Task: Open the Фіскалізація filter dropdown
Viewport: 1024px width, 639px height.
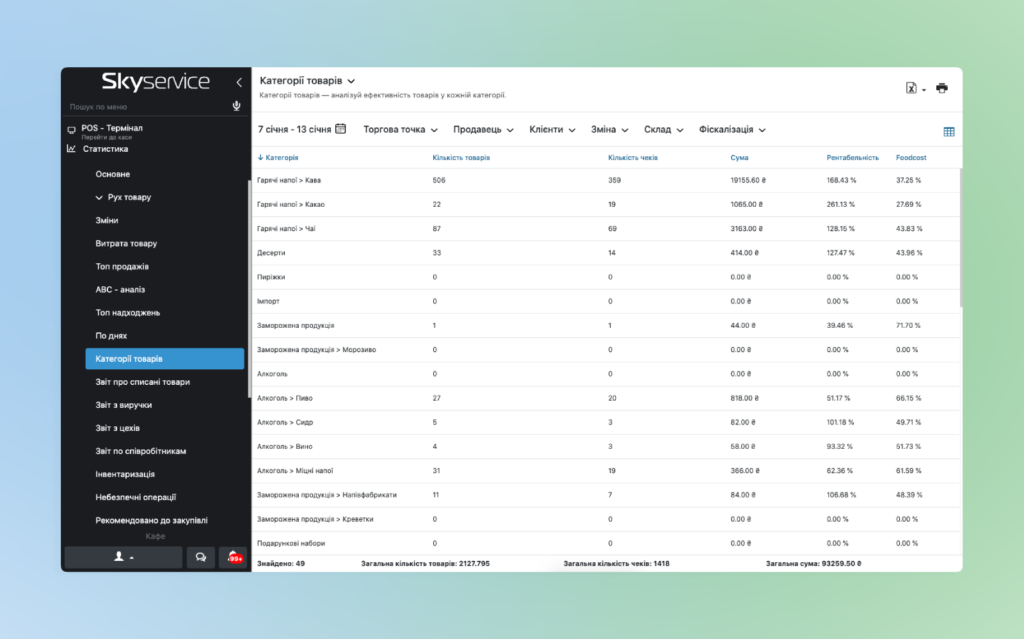Action: tap(732, 130)
